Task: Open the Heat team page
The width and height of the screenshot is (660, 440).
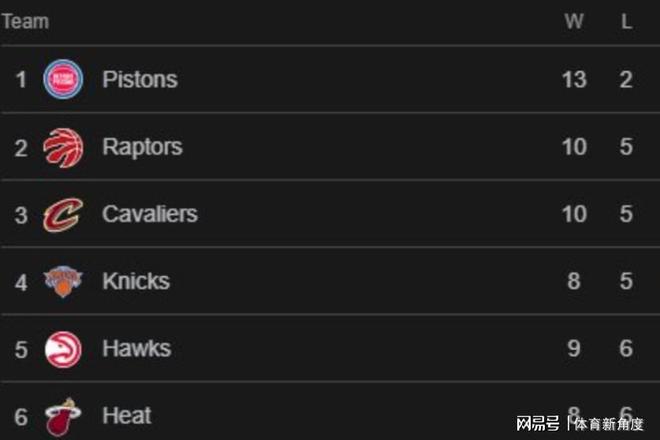Action: click(x=125, y=415)
